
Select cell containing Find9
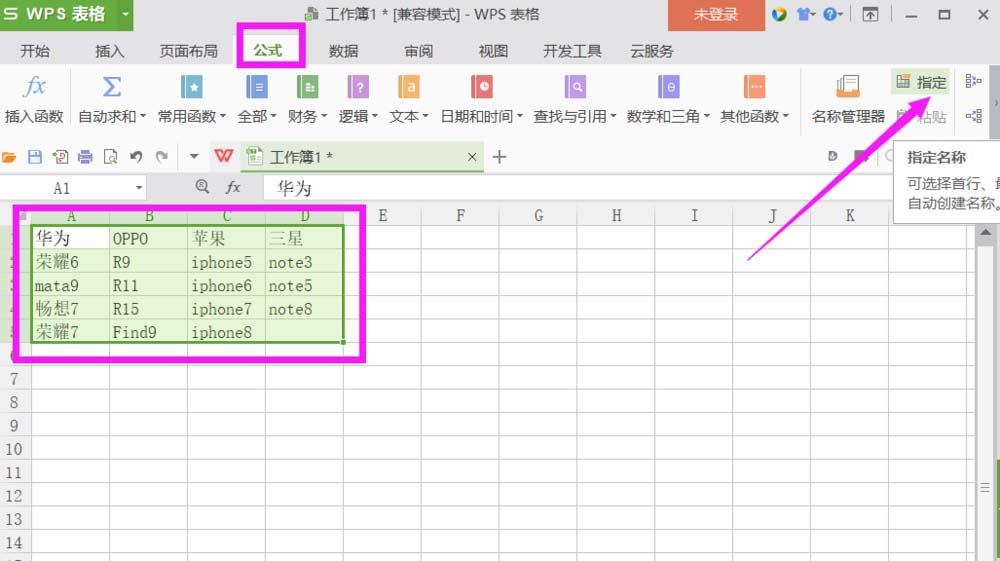[x=148, y=332]
